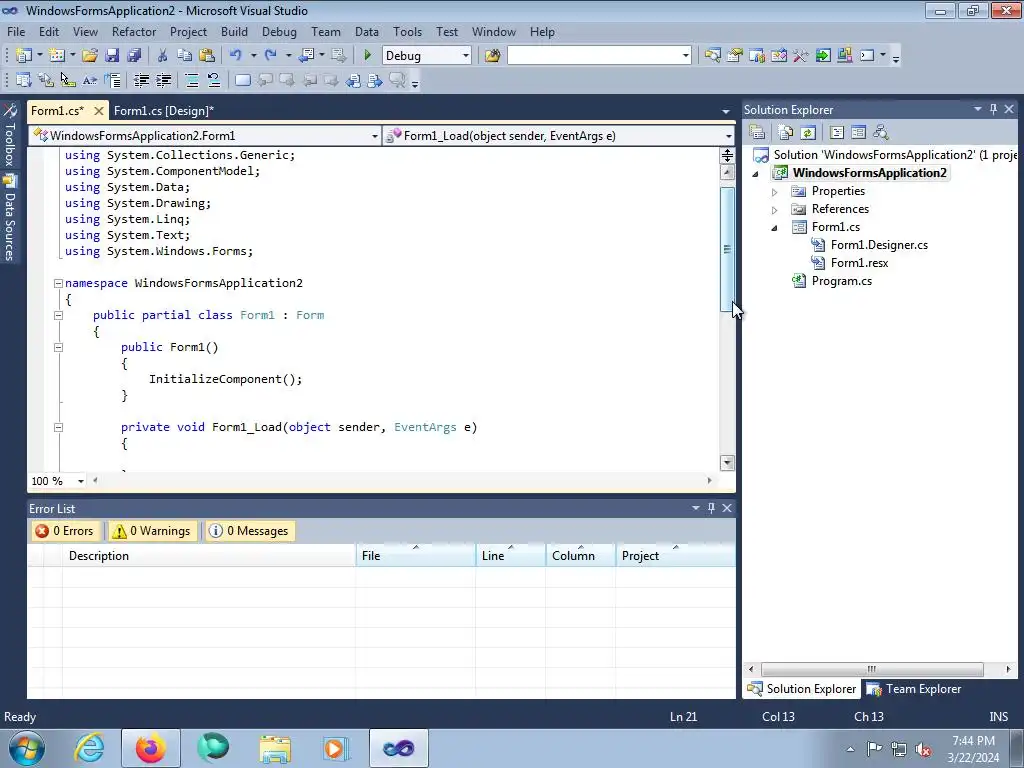
Task: Sort Error List by Description column
Action: pyautogui.click(x=209, y=556)
